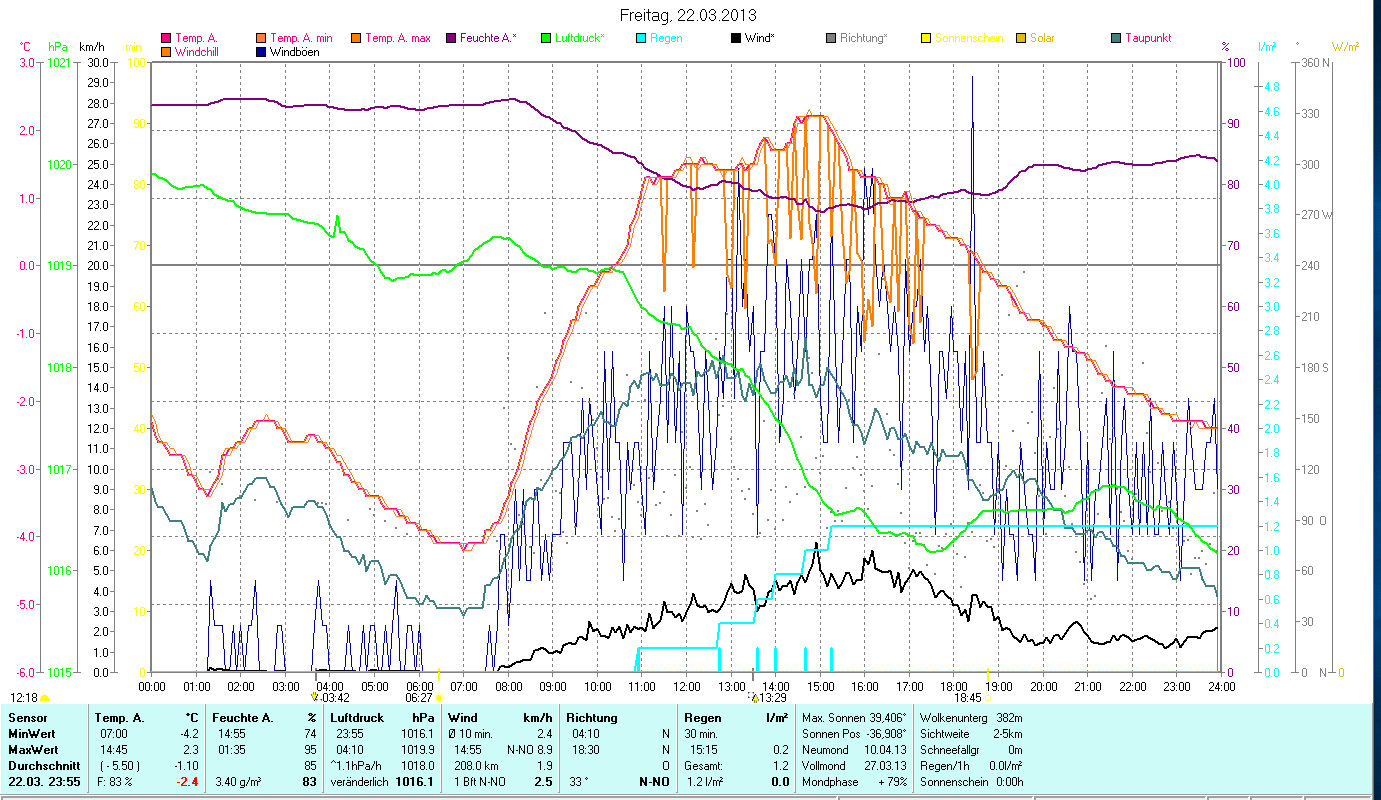1381x800 pixels.
Task: Select the Taupunkt legend swatch
Action: click(1116, 39)
